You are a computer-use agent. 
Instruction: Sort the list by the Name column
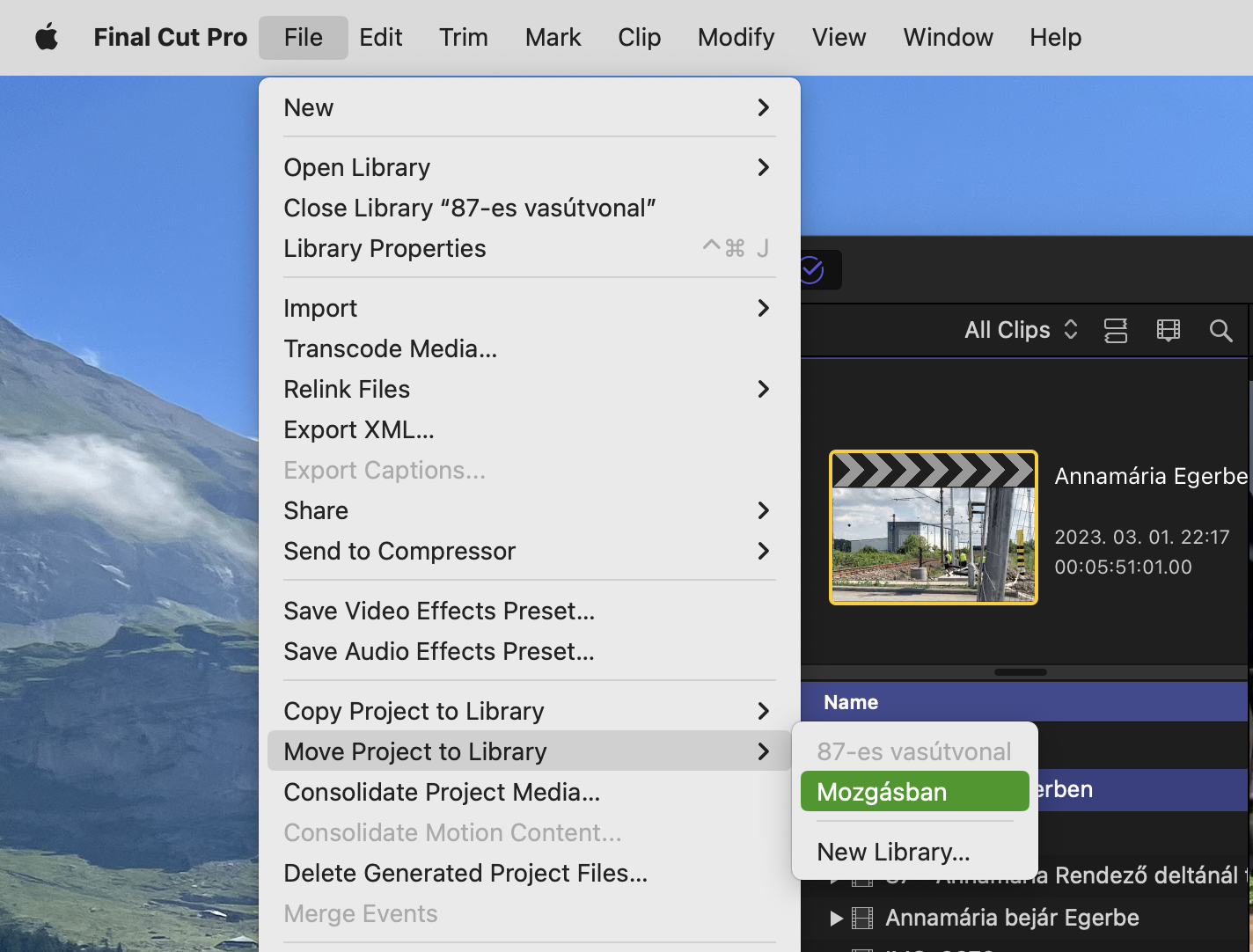point(851,702)
